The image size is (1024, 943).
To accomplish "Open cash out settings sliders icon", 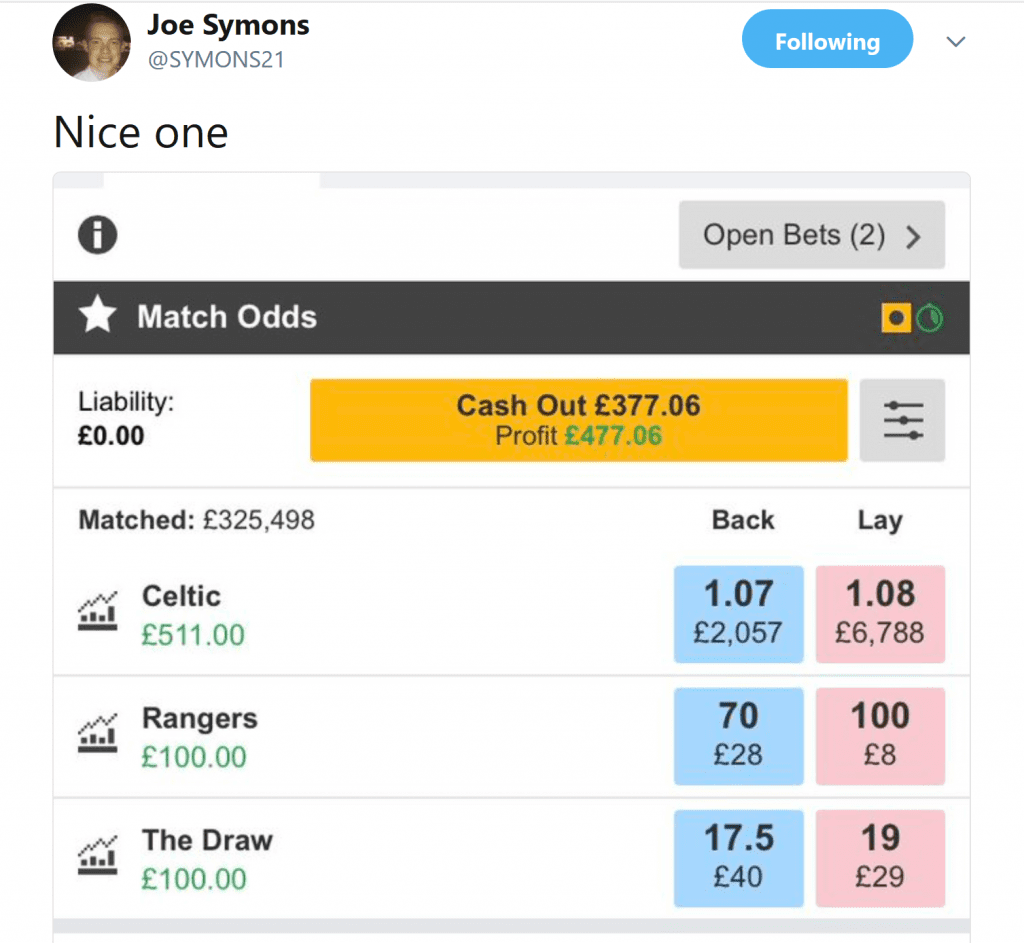I will 902,420.
